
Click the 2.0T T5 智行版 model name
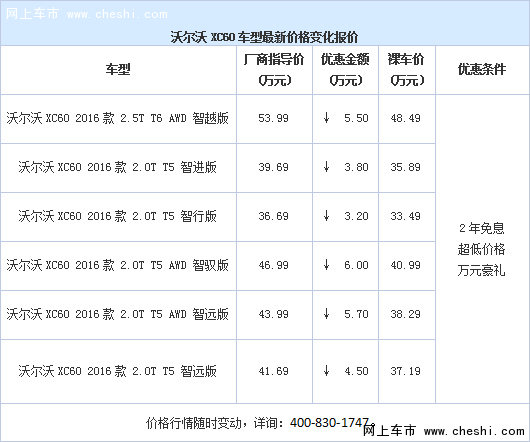[x=118, y=216]
